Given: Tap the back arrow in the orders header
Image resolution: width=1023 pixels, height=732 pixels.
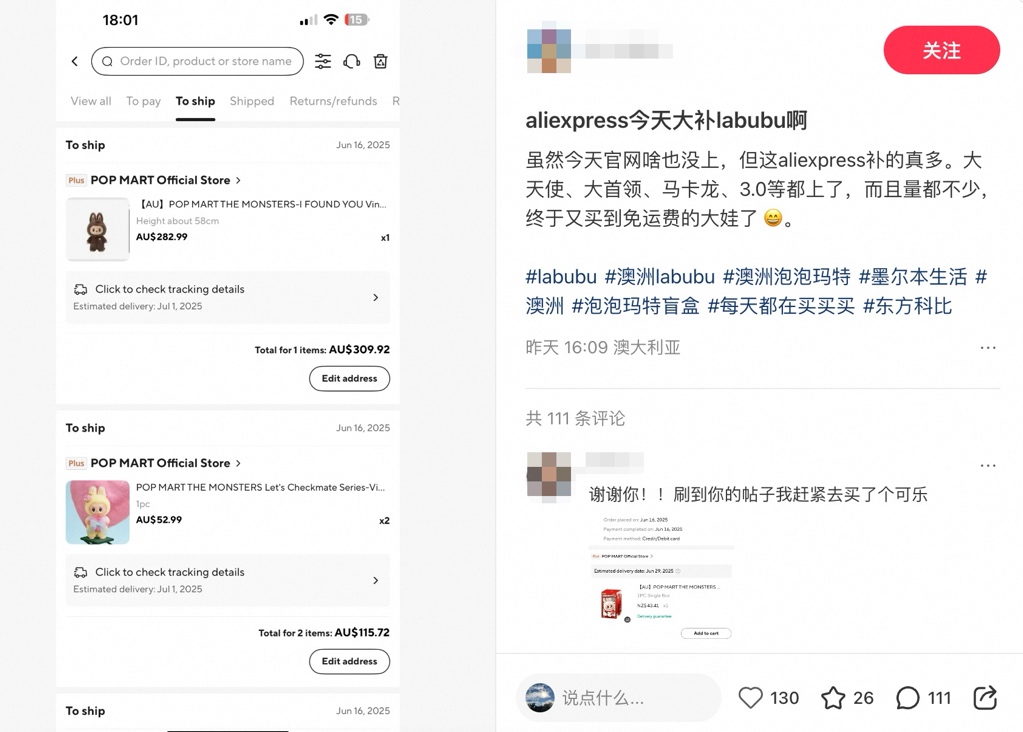Looking at the screenshot, I should (x=74, y=61).
